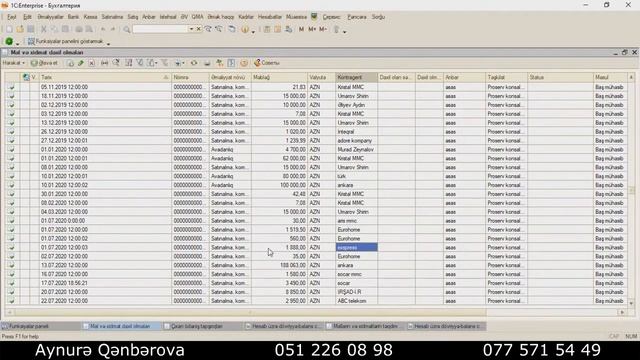Open the 1C flag icon in menu bar
640x360 pixels.
click(314, 17)
